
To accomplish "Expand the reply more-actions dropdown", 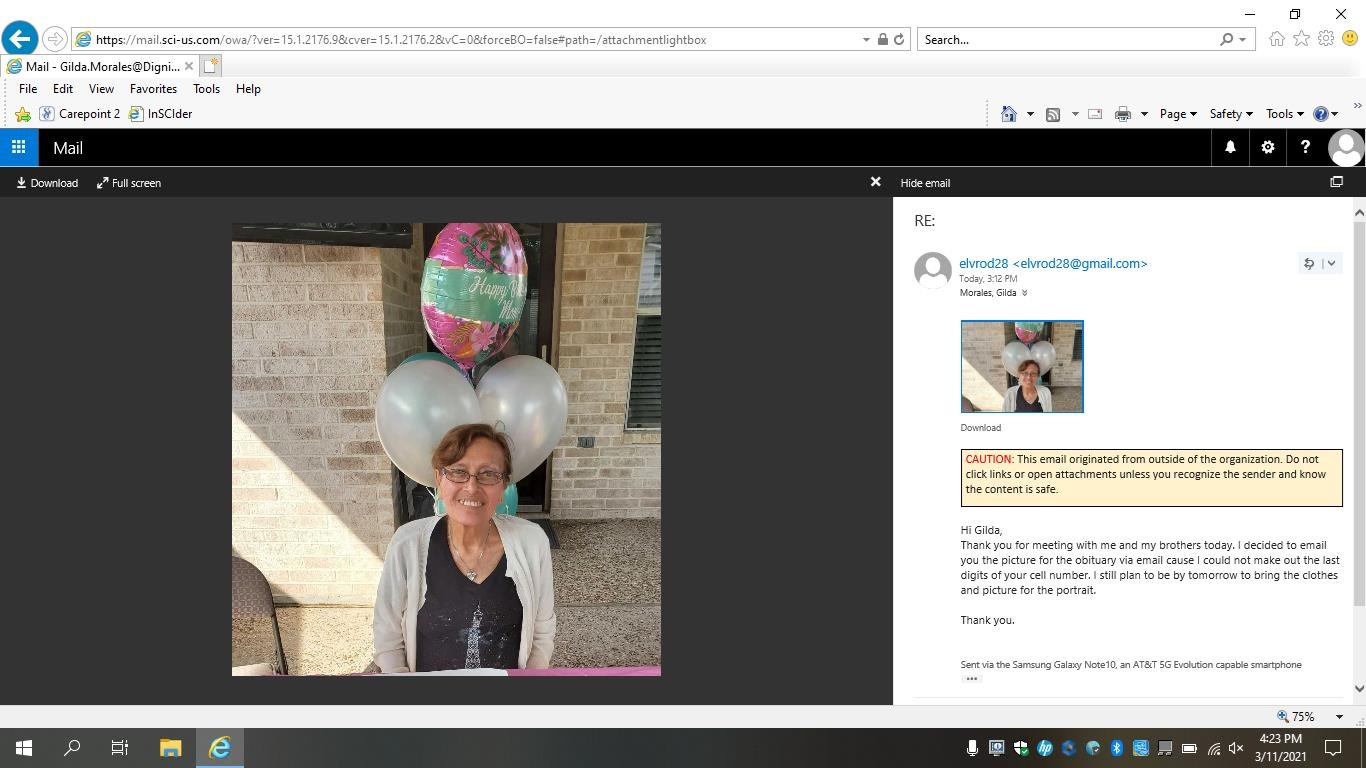I will pos(1331,264).
